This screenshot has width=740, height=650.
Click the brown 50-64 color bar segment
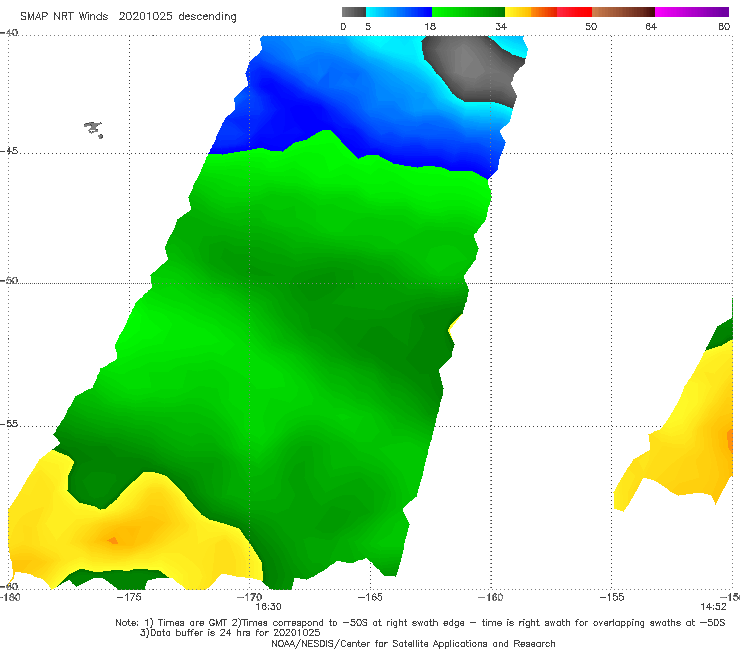[623, 12]
